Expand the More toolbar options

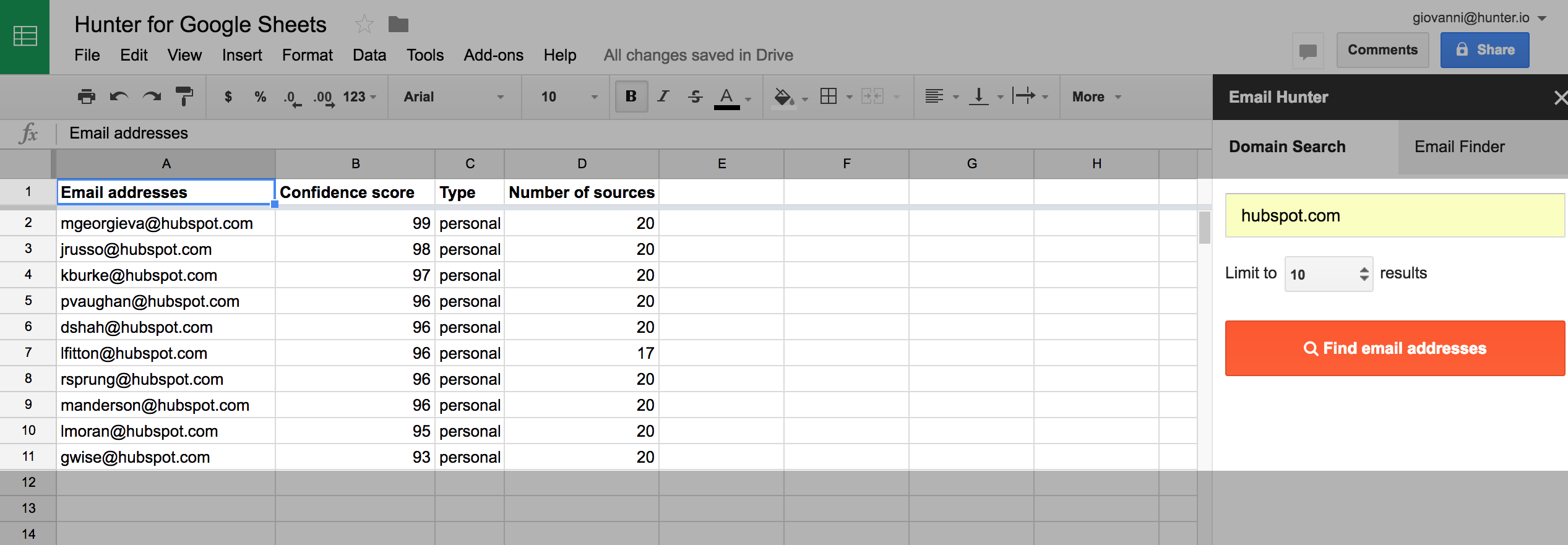point(1096,97)
